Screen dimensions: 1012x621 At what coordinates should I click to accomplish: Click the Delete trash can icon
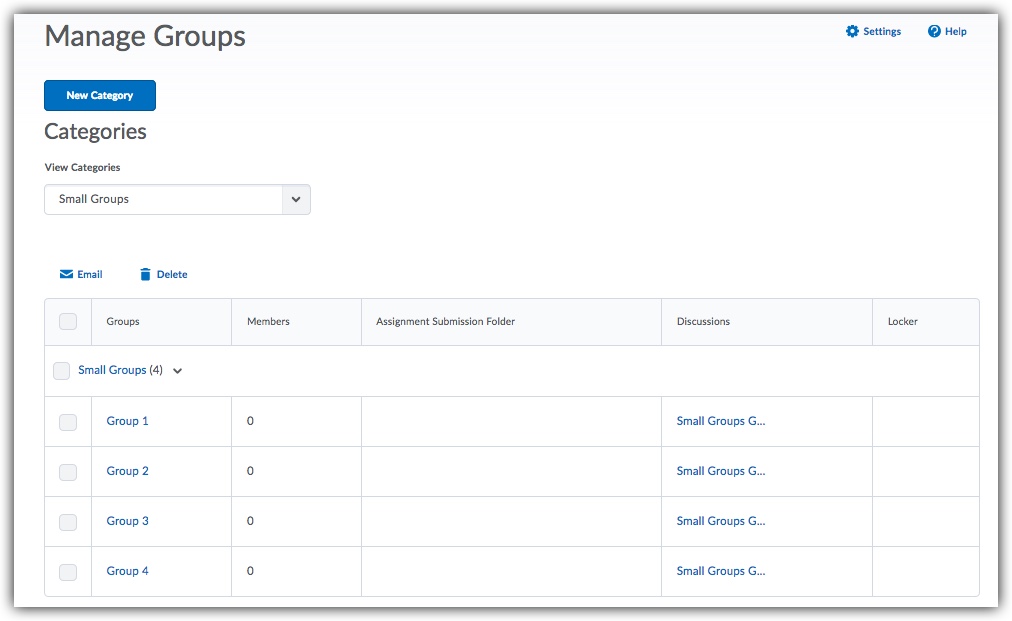[x=145, y=275]
